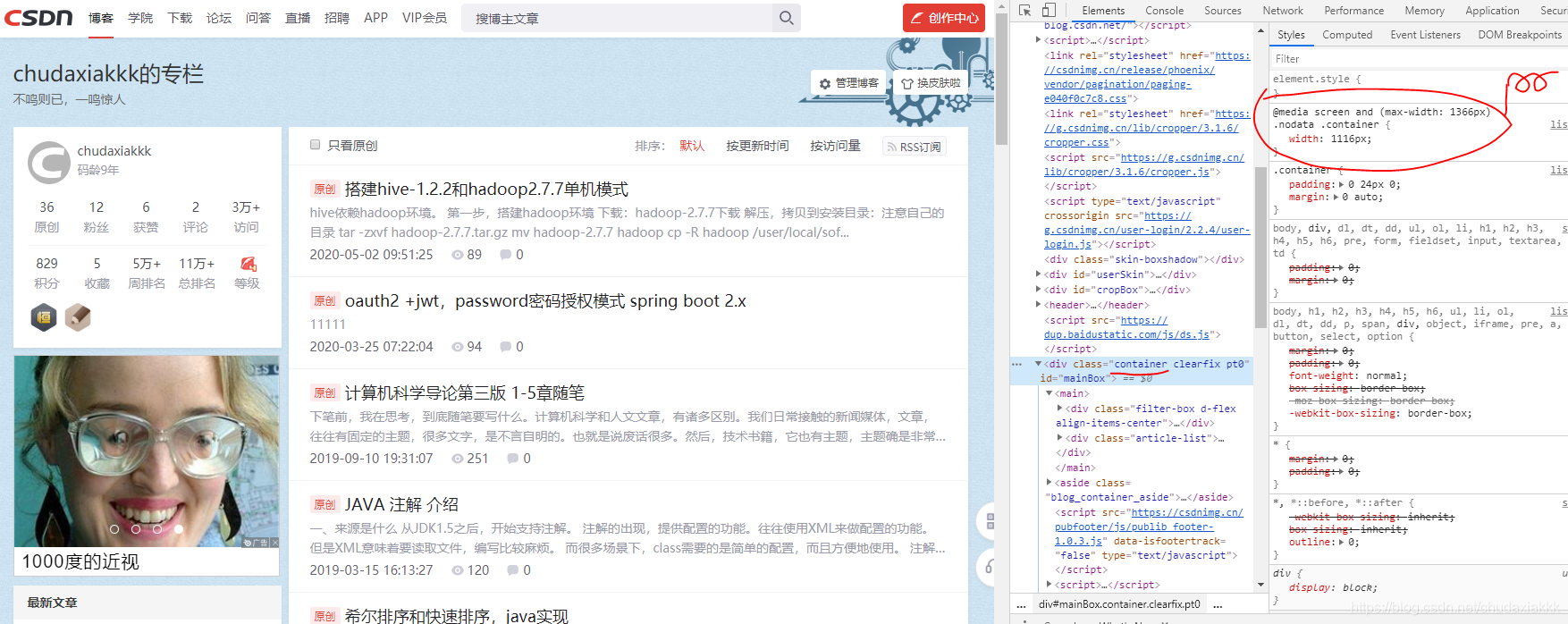
Task: Open the Event Listeners tab
Action: (1425, 35)
